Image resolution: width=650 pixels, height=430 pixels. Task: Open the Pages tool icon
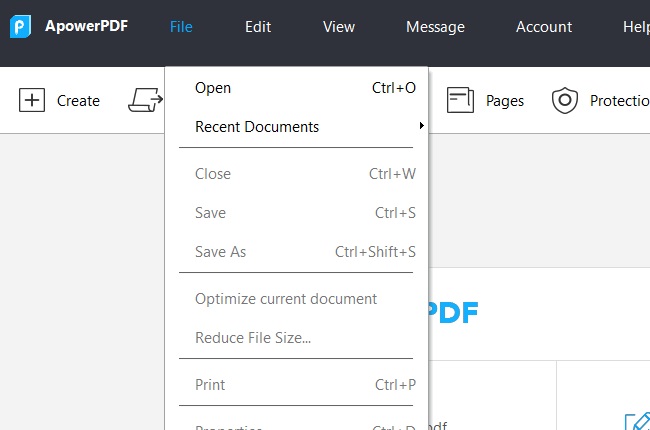[460, 100]
